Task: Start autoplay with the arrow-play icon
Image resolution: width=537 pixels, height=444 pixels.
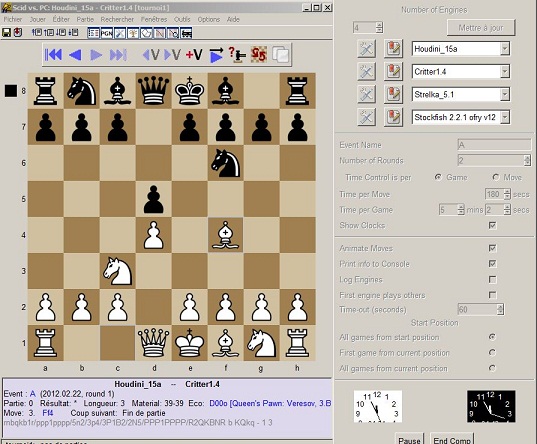Action: pos(216,55)
